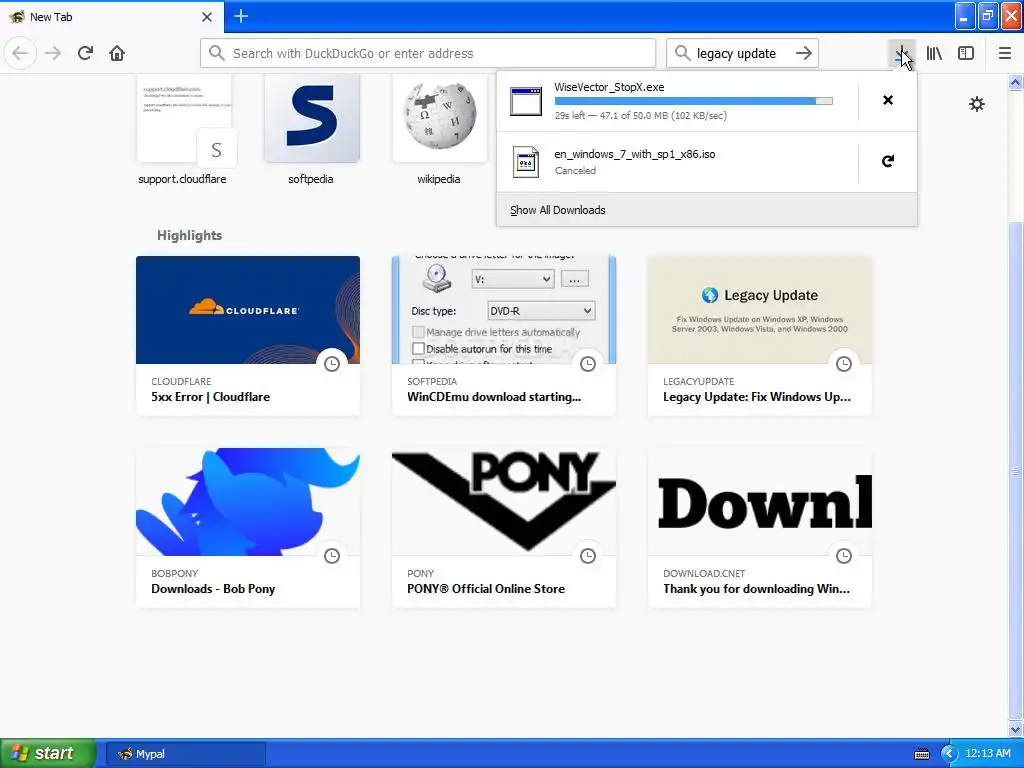1024x768 pixels.
Task: Open the support.cloudflare top site tile
Action: tap(182, 129)
